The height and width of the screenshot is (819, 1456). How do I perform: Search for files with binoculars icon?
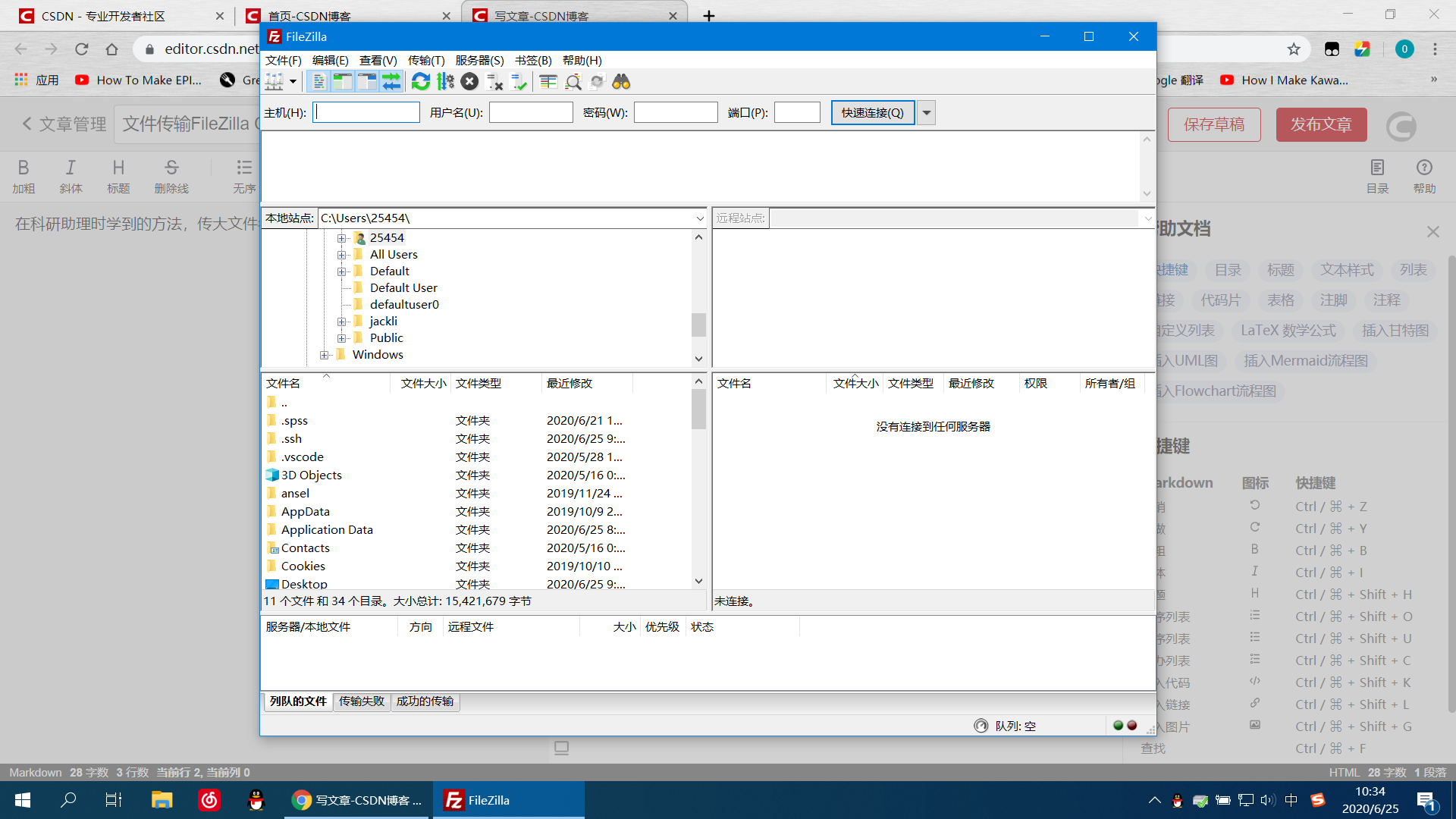click(621, 82)
